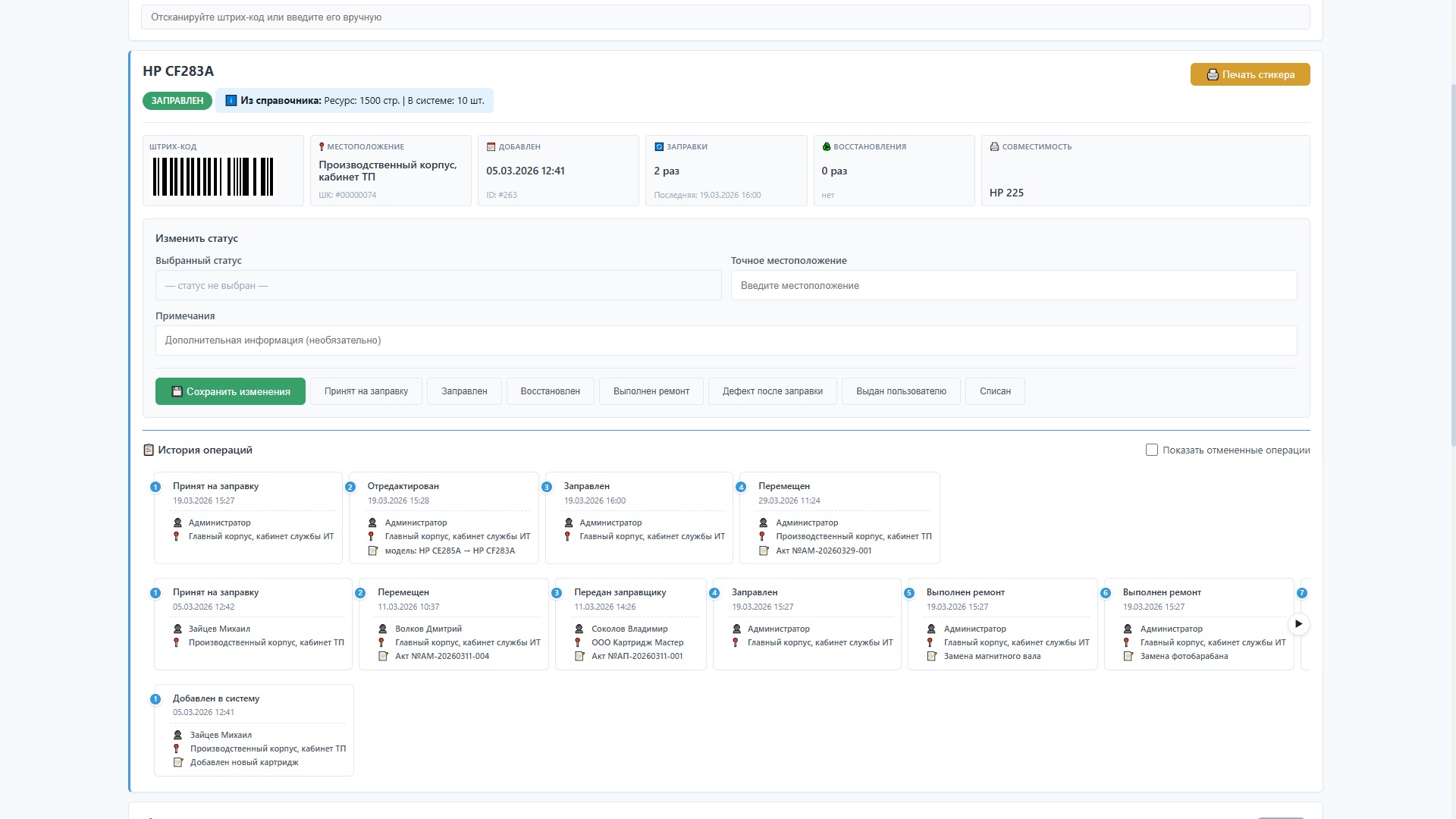
Task: Choose the 'Списан' status button
Action: [995, 391]
